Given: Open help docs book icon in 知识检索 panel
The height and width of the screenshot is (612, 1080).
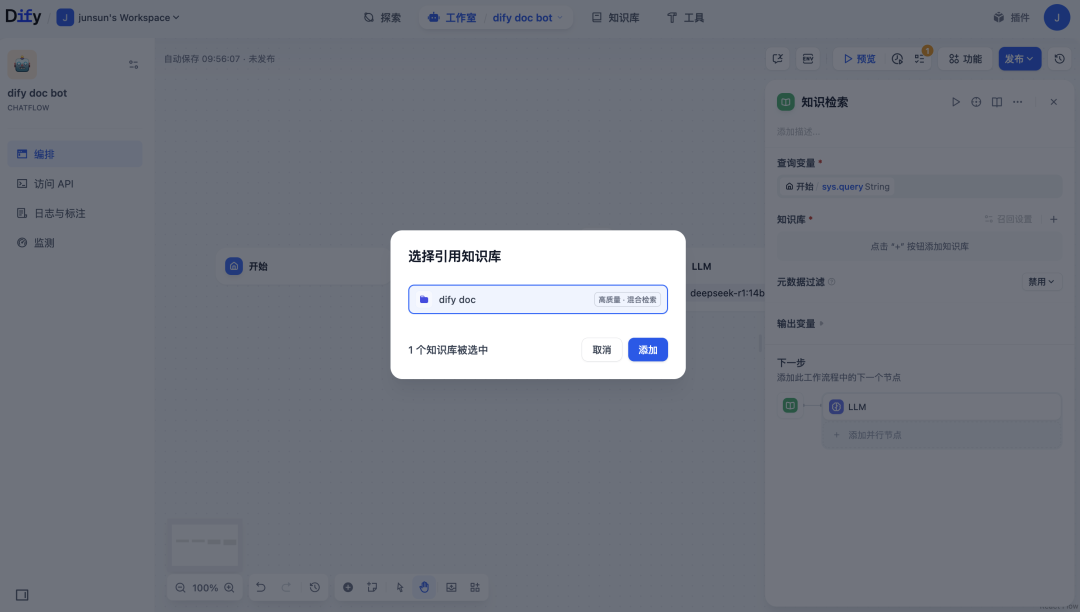Looking at the screenshot, I should pos(997,101).
